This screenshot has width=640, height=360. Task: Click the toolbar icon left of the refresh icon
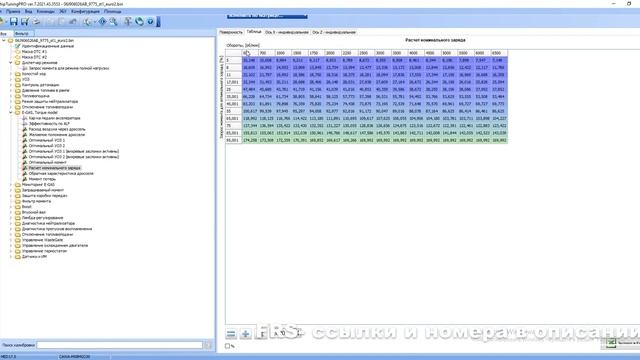tap(128, 21)
